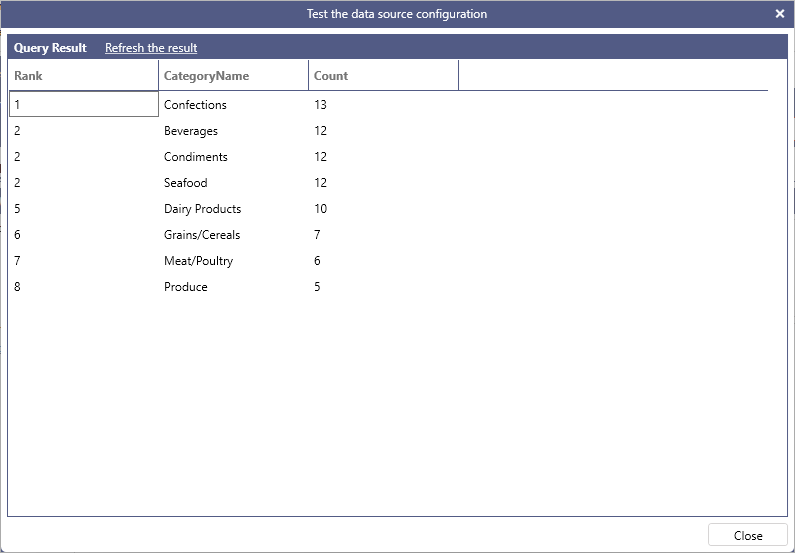Select the Grains/Cereals cell
This screenshot has height=553, width=795.
(233, 235)
